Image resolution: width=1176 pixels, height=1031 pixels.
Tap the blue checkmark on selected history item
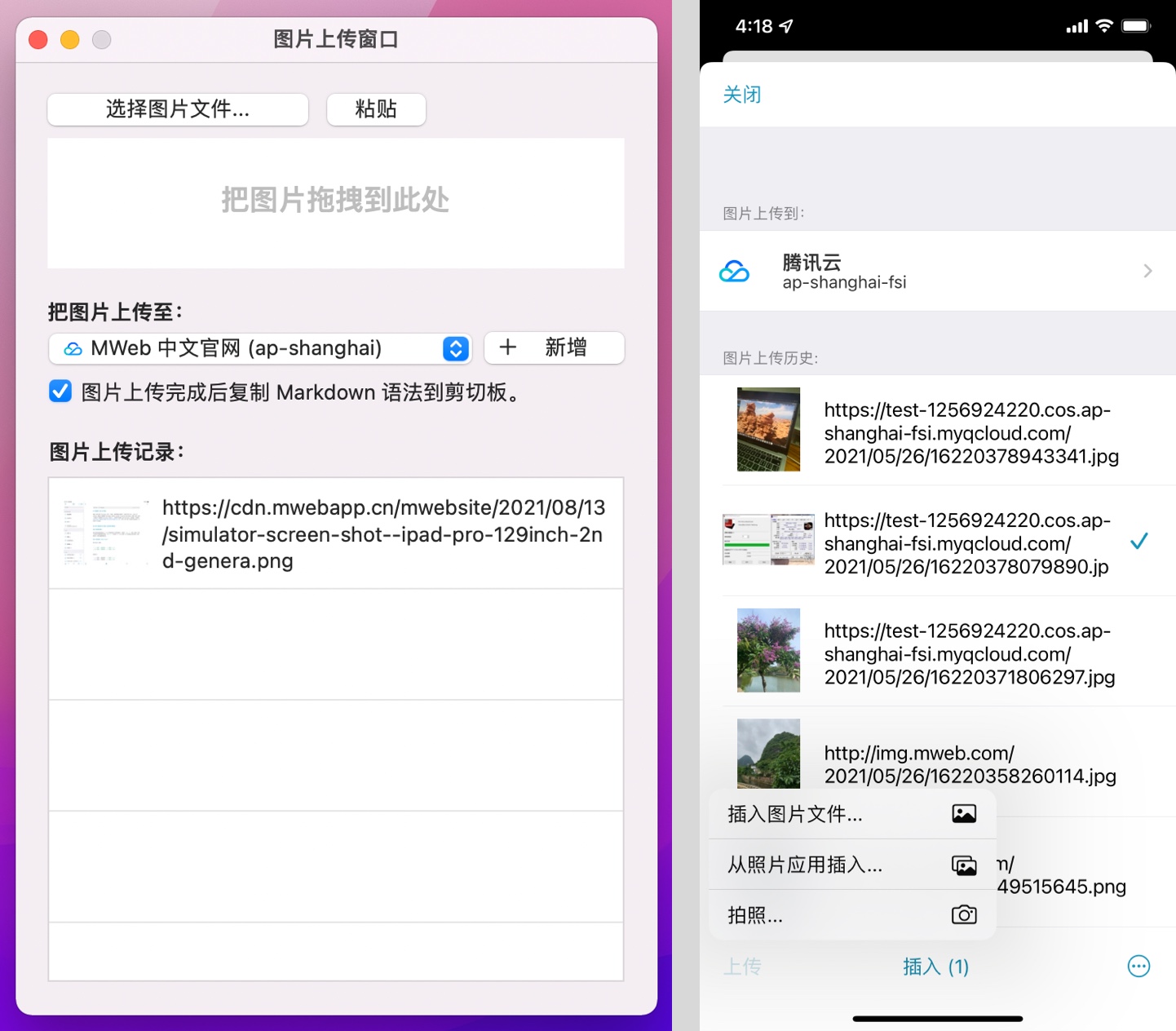coord(1138,541)
